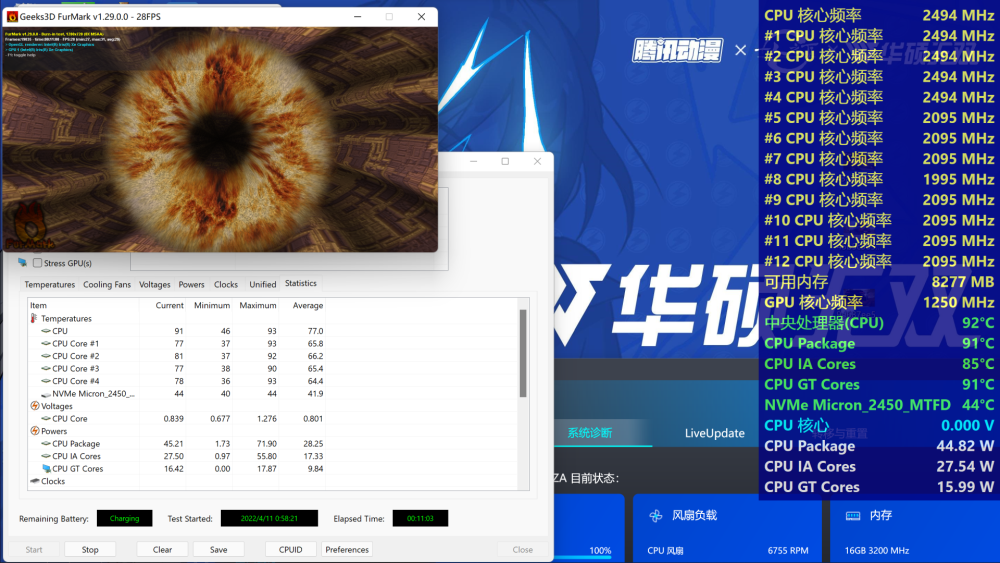The width and height of the screenshot is (1000, 563).
Task: Click the Test Started timestamp field
Action: click(269, 518)
